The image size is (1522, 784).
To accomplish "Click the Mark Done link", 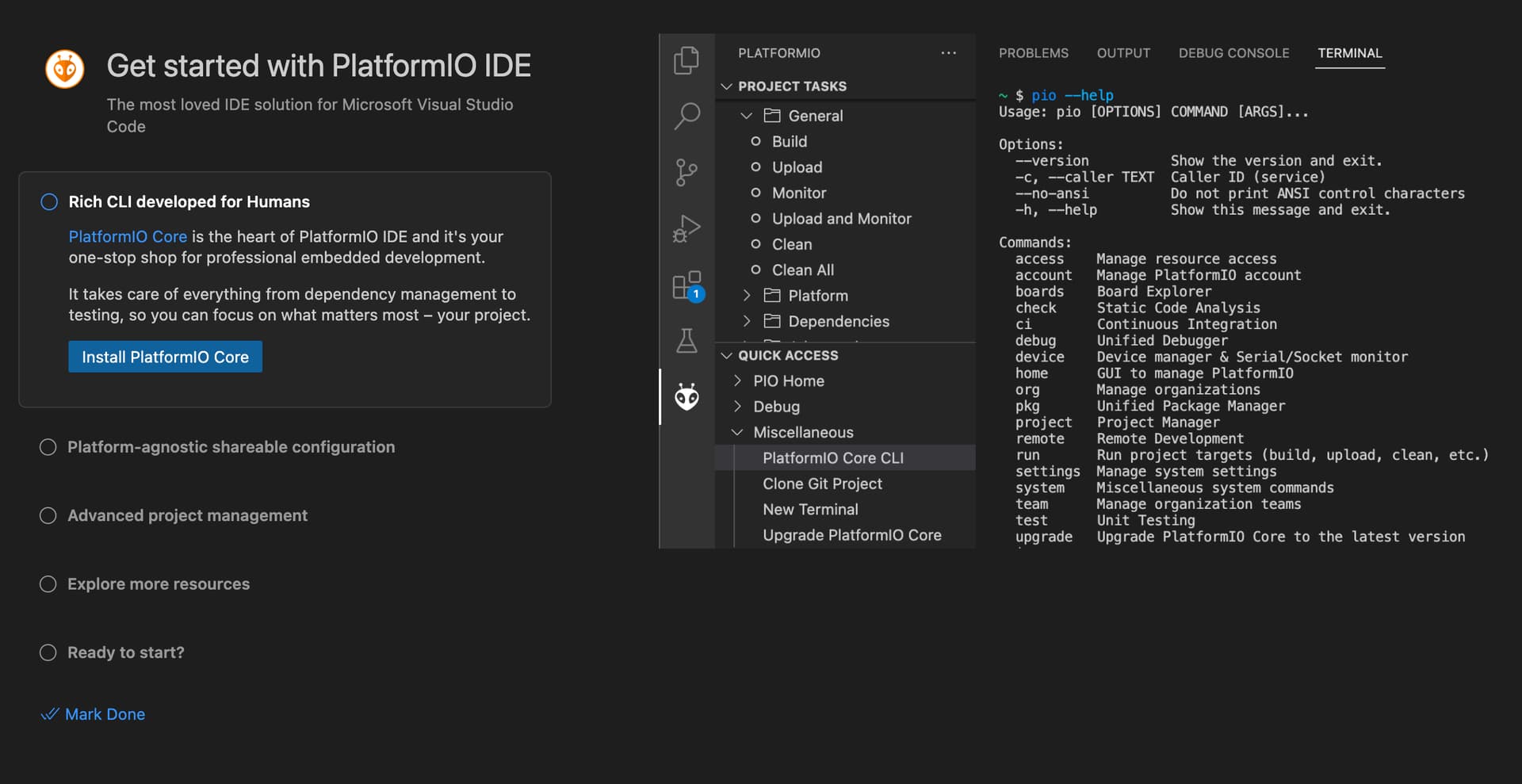I will pyautogui.click(x=105, y=714).
